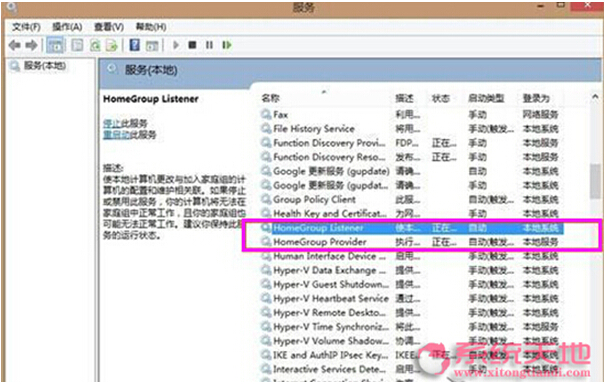The height and width of the screenshot is (390, 605).
Task: Click the Restart Service icon
Action: pyautogui.click(x=227, y=45)
